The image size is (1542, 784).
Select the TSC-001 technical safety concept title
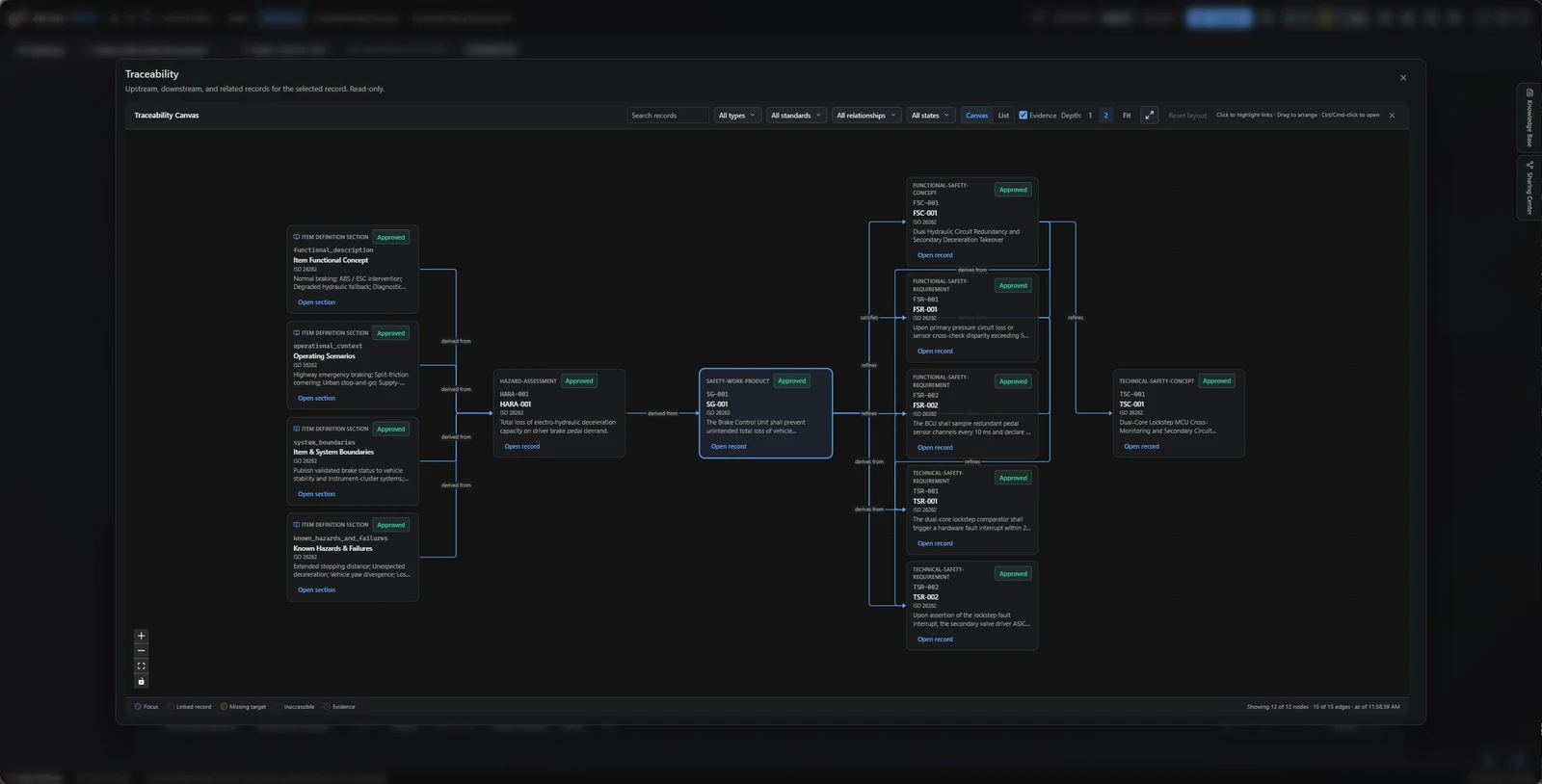[x=1131, y=404]
